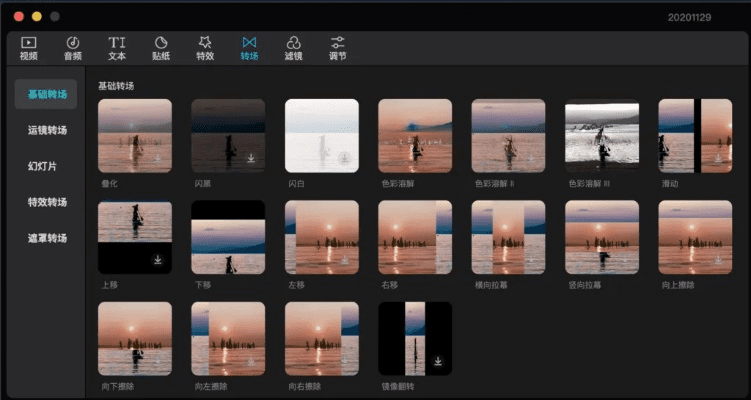751x400 pixels.
Task: Go to 特效转场 category
Action: coord(48,202)
